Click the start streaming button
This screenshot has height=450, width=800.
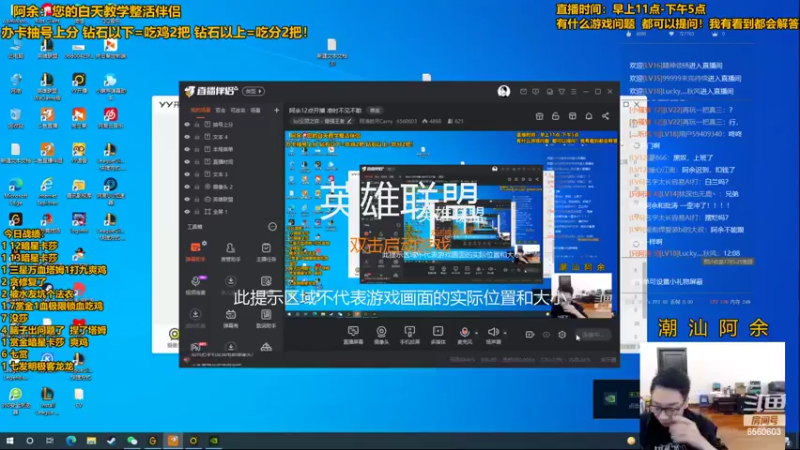coord(593,335)
